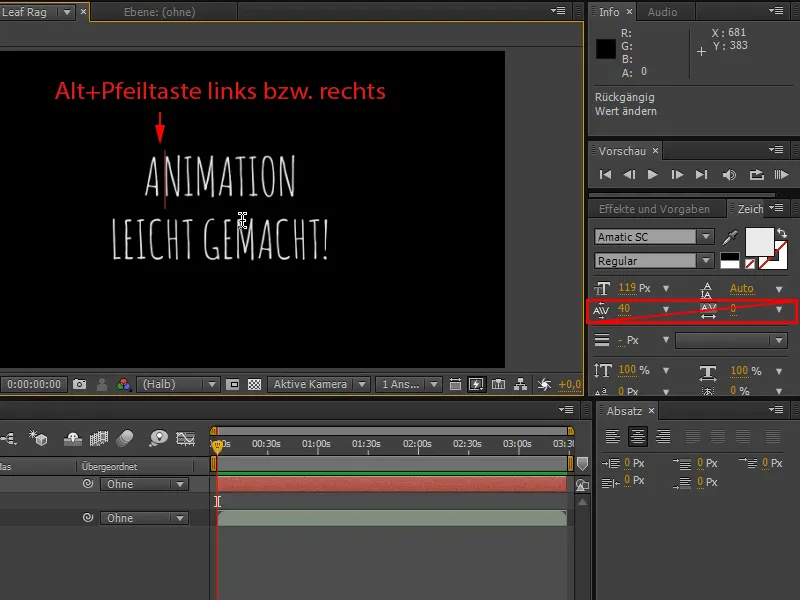This screenshot has height=600, width=800.
Task: Set colors to black and white swatch
Action: tap(730, 261)
